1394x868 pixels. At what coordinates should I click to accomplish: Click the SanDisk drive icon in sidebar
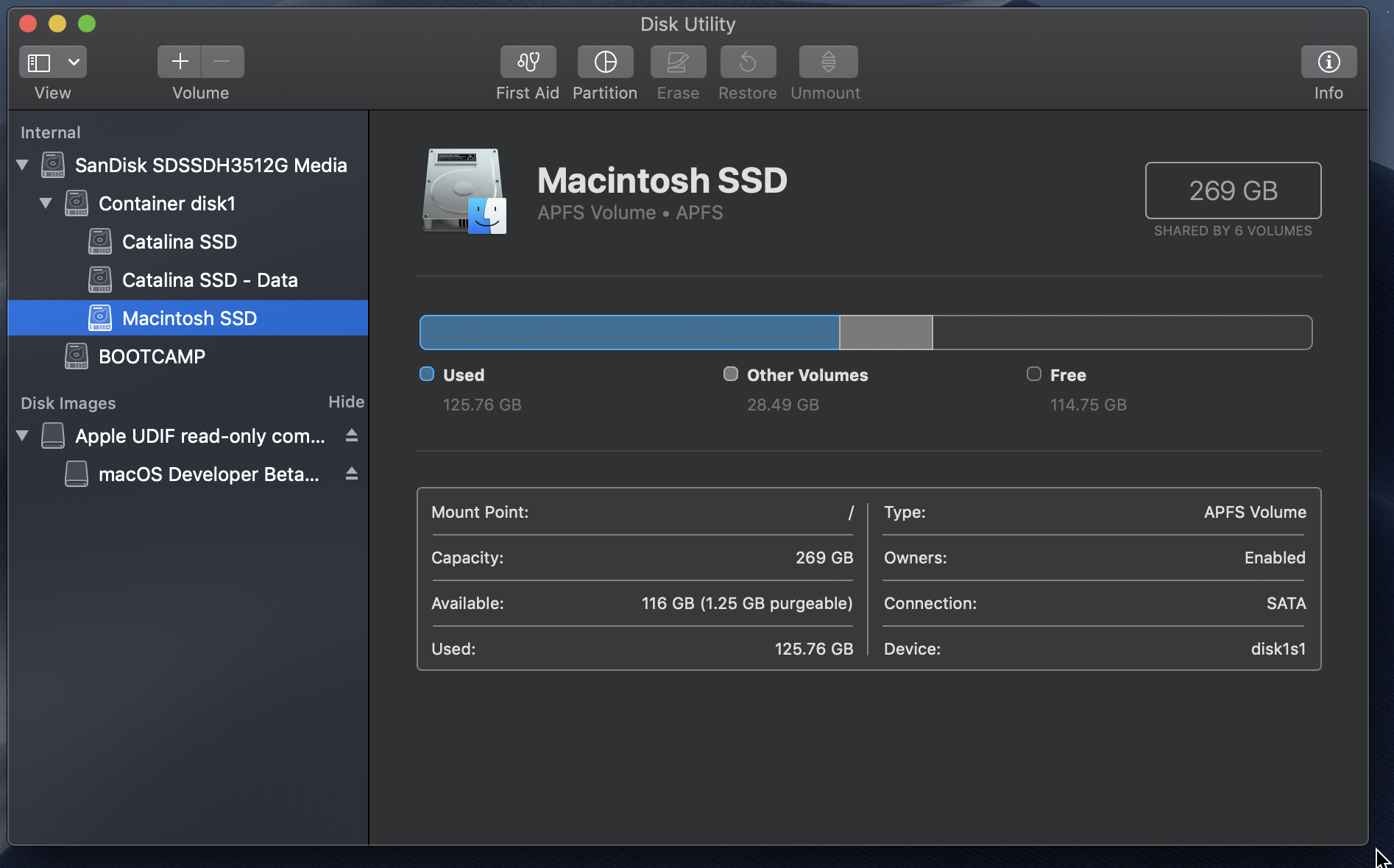[x=53, y=165]
